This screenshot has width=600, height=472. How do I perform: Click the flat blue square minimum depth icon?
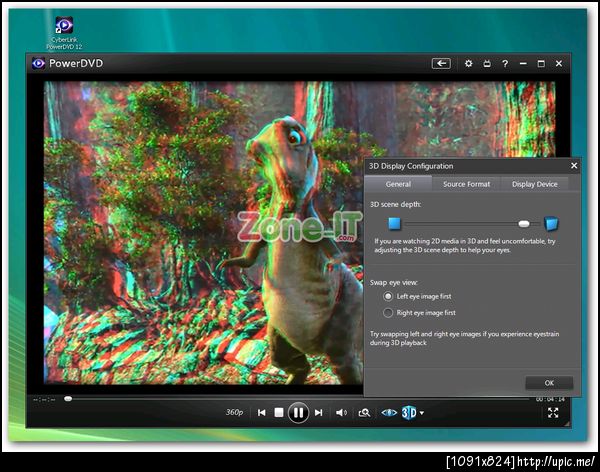[x=395, y=224]
